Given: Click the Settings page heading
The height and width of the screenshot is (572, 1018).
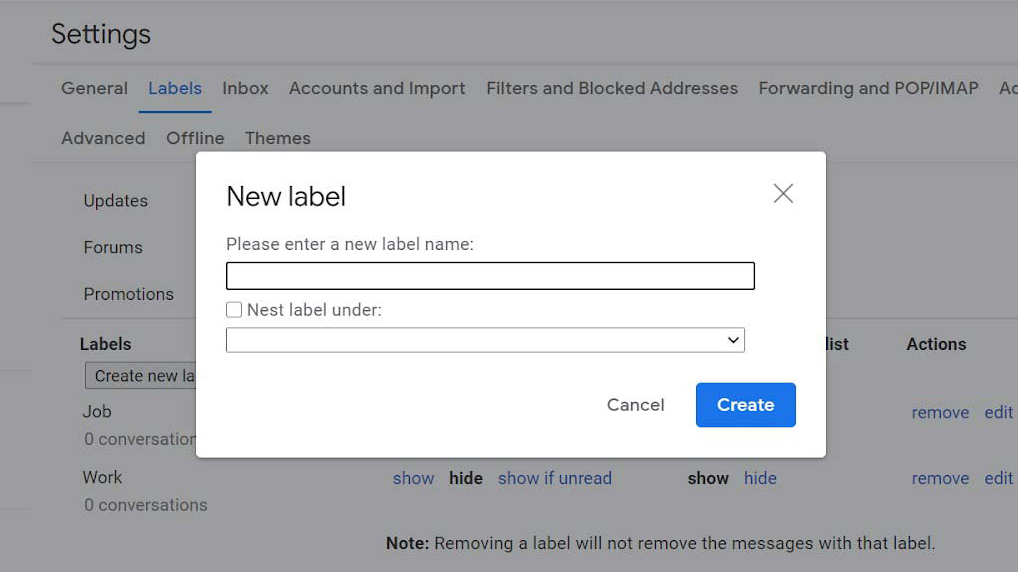Looking at the screenshot, I should pos(101,34).
